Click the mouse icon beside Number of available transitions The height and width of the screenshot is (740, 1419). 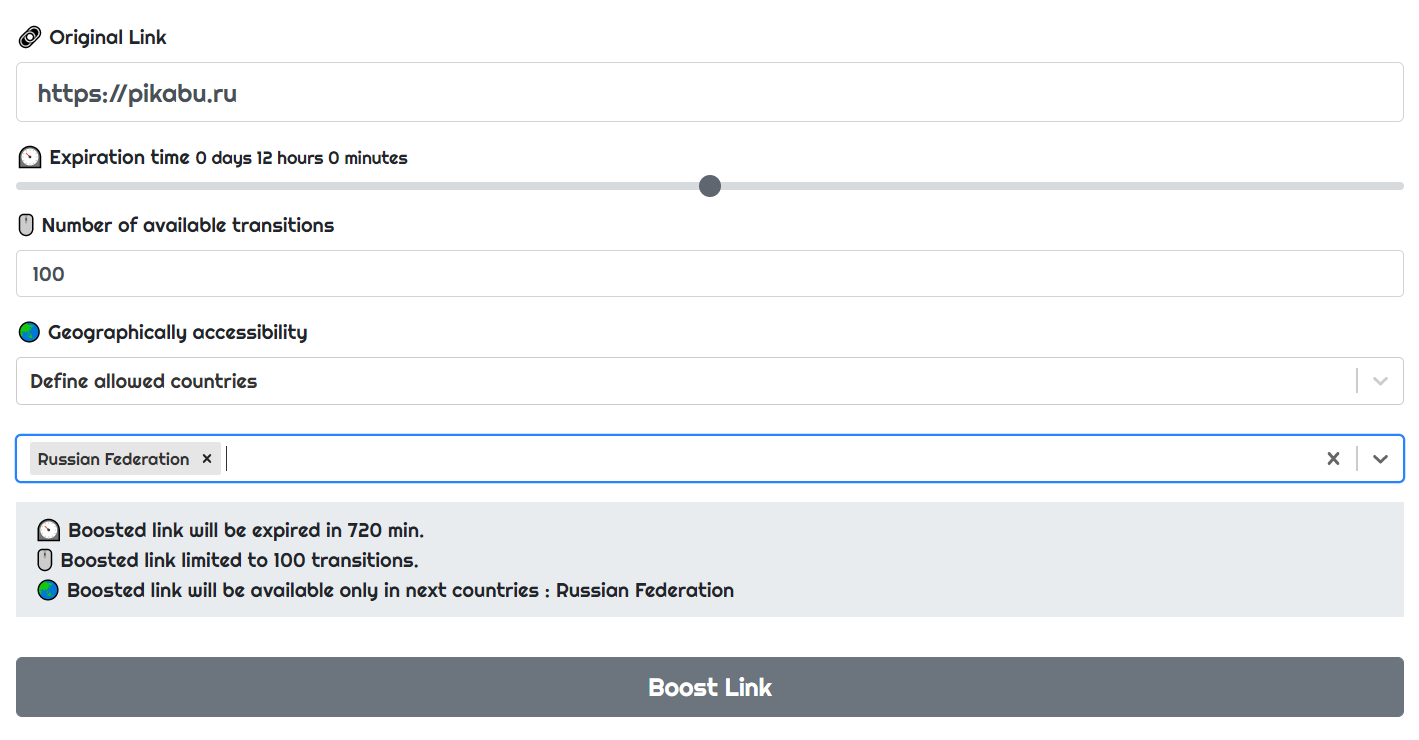click(26, 224)
